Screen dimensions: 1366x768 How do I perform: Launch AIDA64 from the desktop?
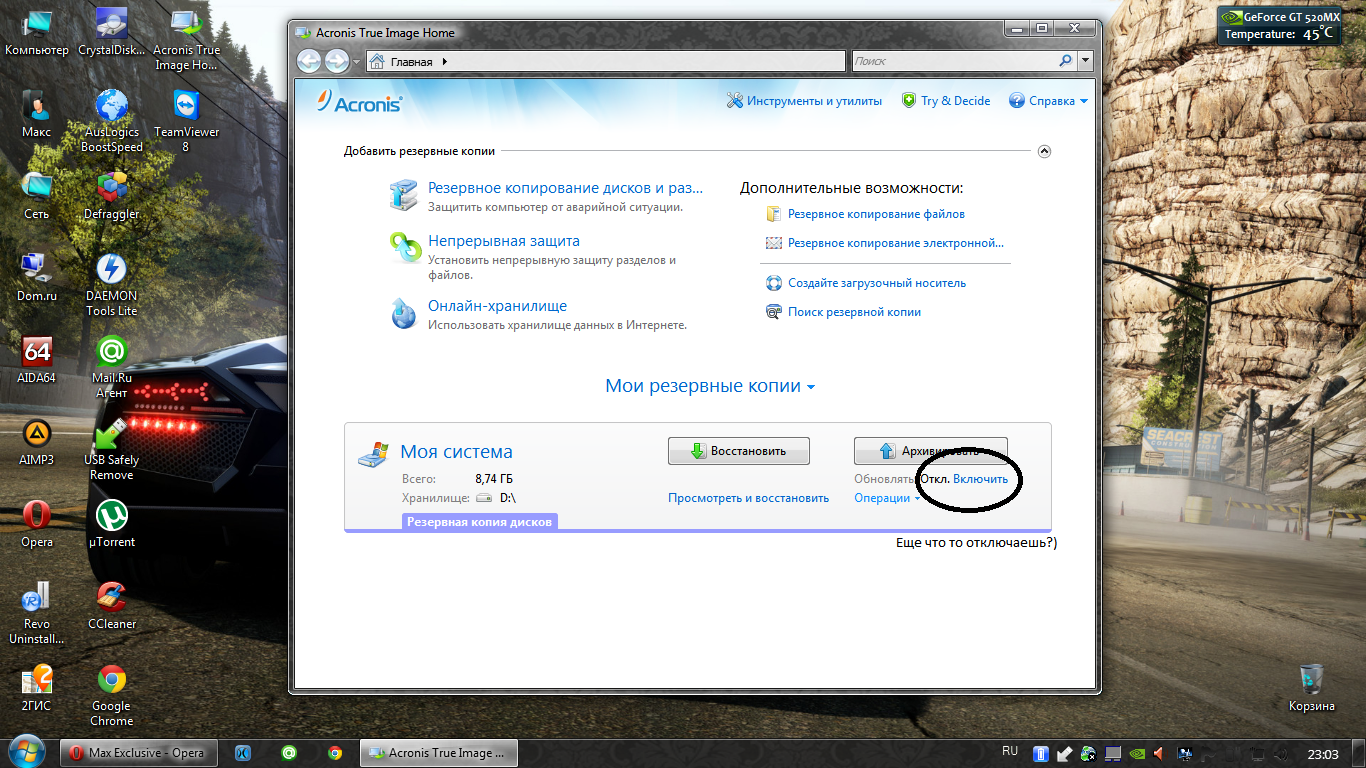(37, 360)
